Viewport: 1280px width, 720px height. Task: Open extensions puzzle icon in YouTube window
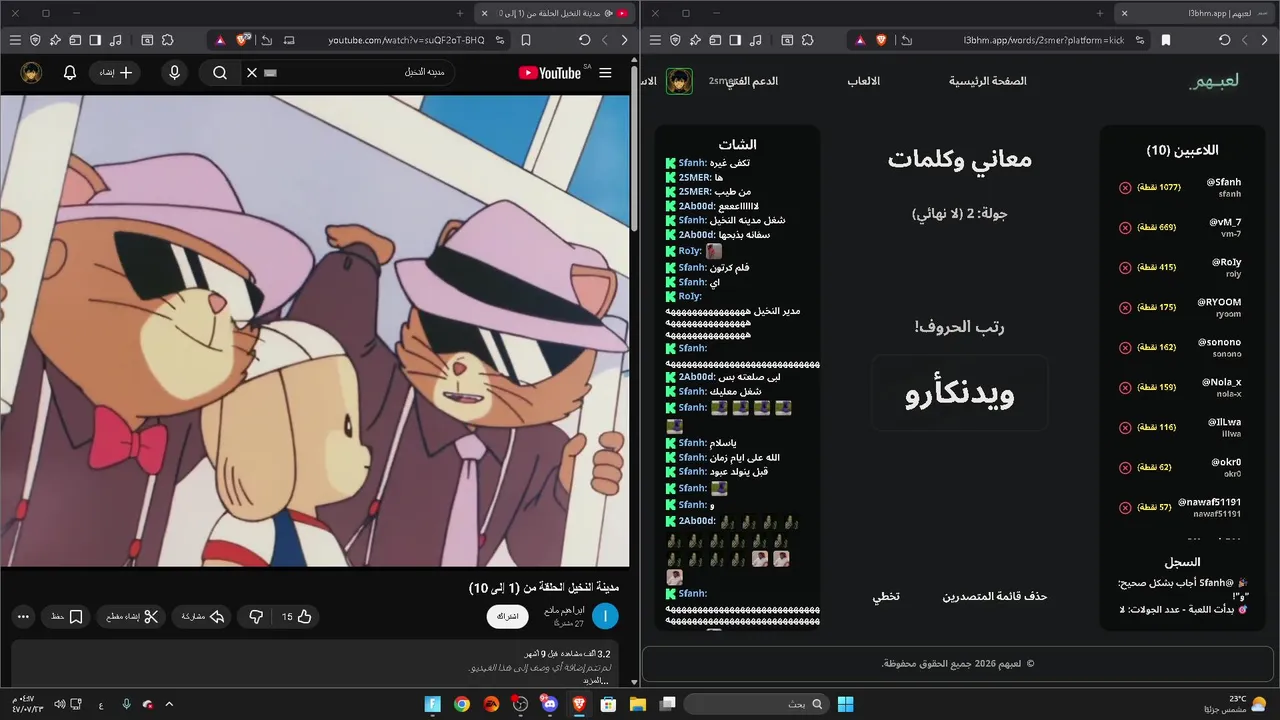point(167,40)
